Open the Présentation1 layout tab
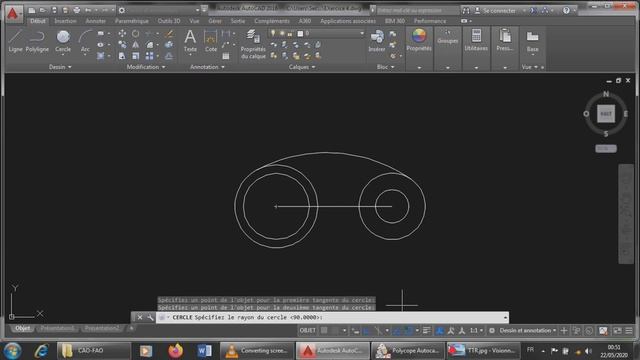Image resolution: width=640 pixels, height=360 pixels. tap(58, 328)
